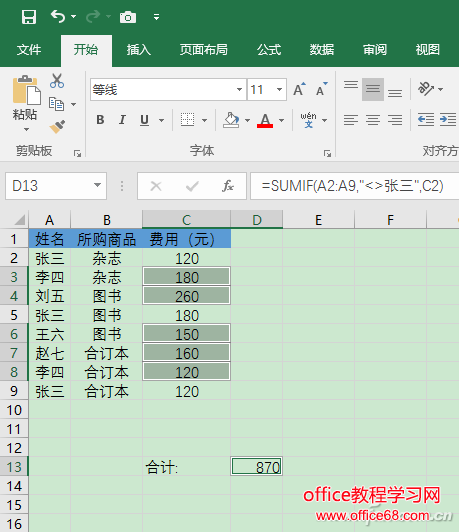Viewport: 459px width, 532px height.
Task: Apply cell borders icon
Action: (188, 120)
